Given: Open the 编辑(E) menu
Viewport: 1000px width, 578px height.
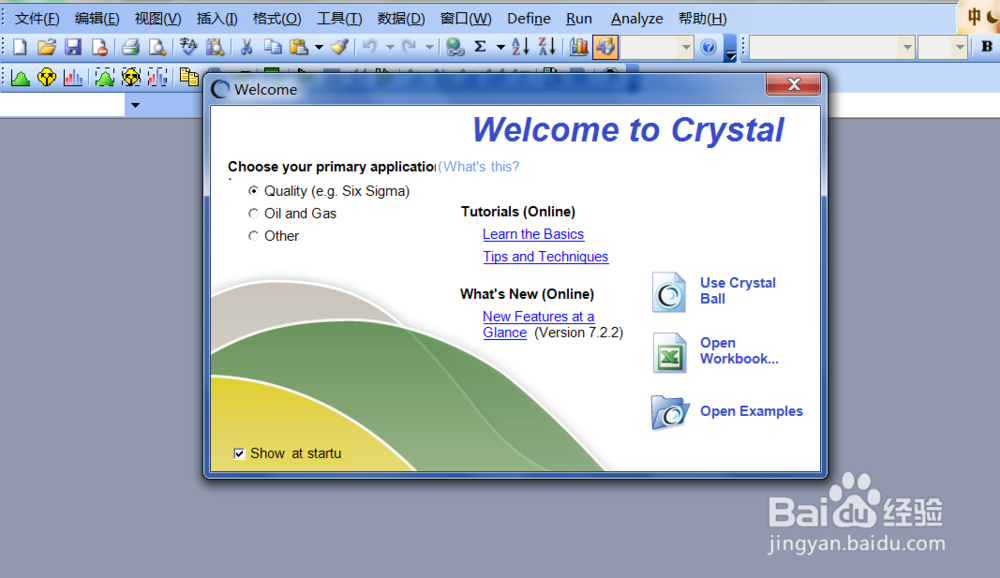Looking at the screenshot, I should [97, 19].
